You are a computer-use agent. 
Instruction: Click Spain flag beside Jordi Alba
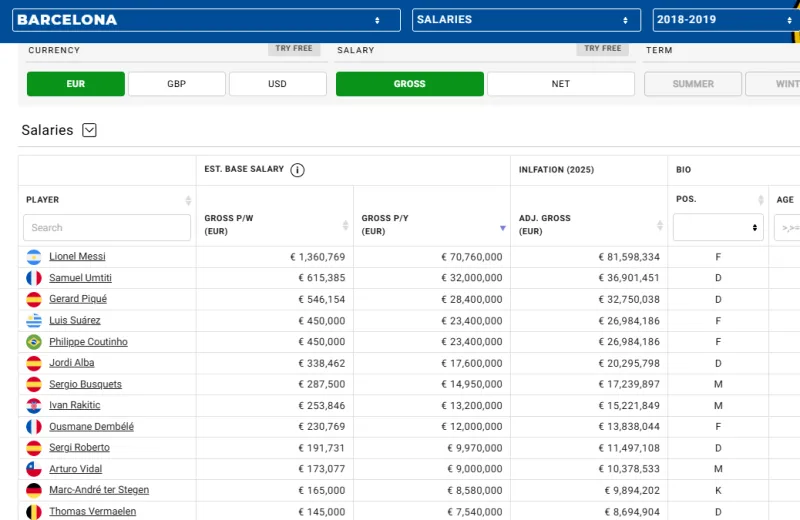pyautogui.click(x=34, y=363)
